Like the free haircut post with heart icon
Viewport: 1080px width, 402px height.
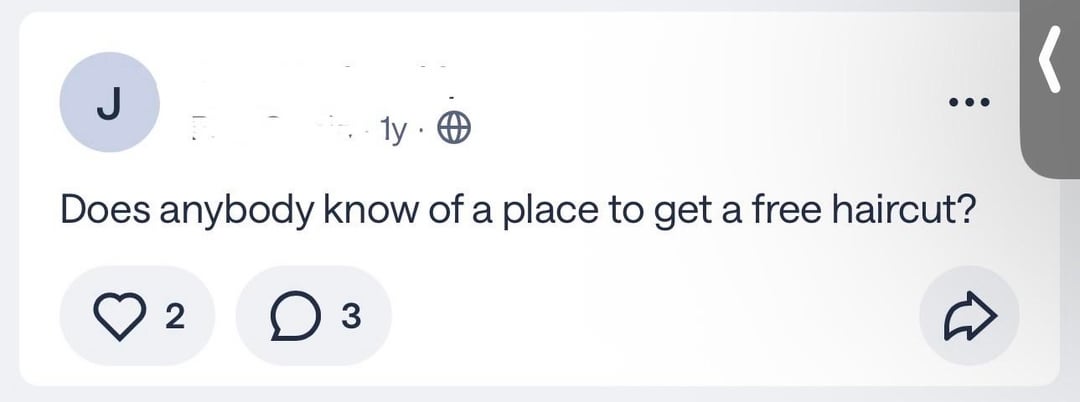pyautogui.click(x=120, y=316)
